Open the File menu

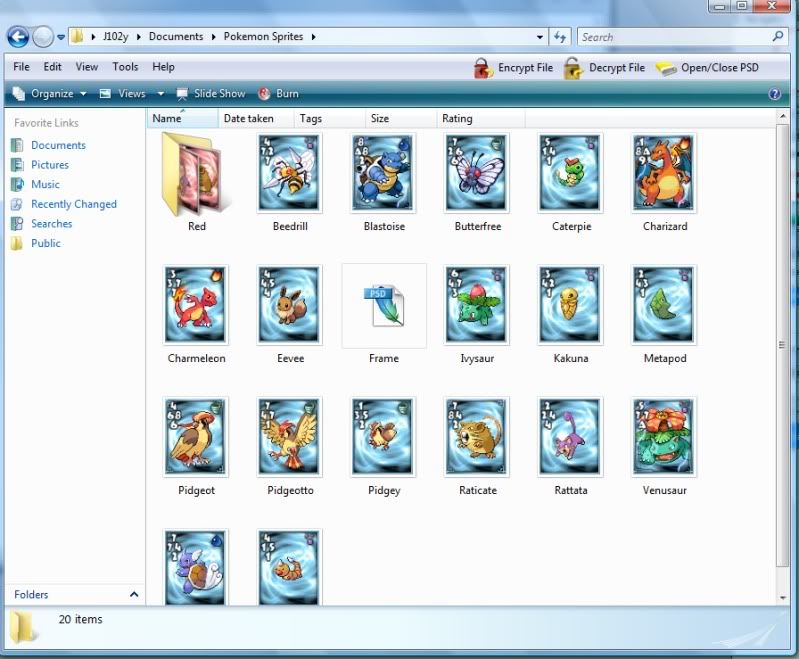[x=21, y=67]
